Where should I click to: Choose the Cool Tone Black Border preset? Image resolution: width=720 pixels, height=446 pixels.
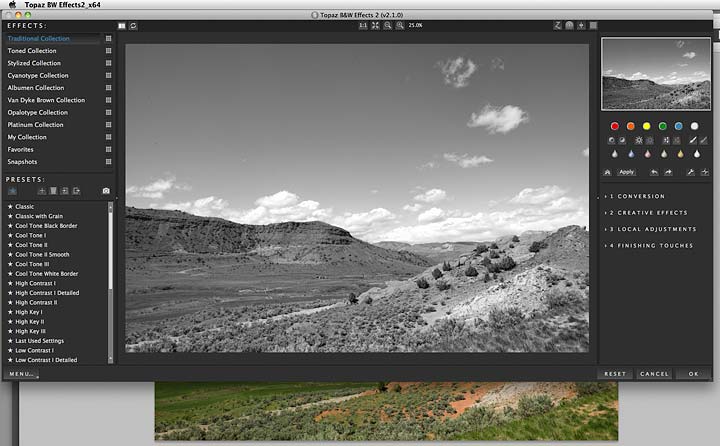click(x=46, y=226)
